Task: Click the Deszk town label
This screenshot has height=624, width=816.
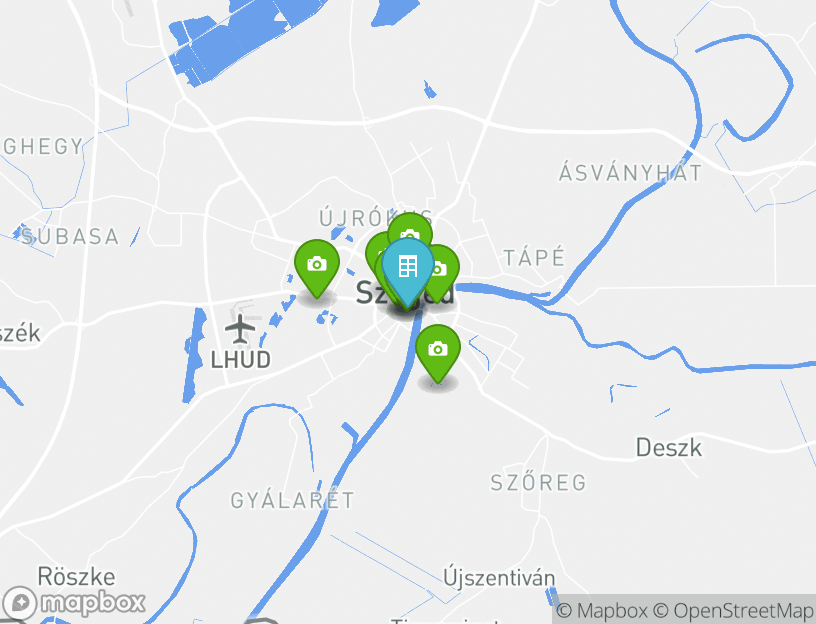Action: coord(669,448)
